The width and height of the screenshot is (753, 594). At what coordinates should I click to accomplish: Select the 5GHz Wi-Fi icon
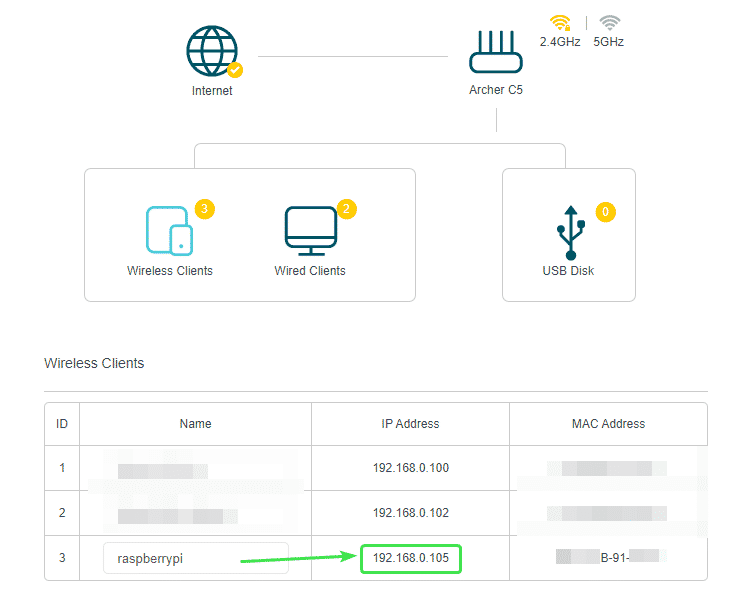pos(609,23)
